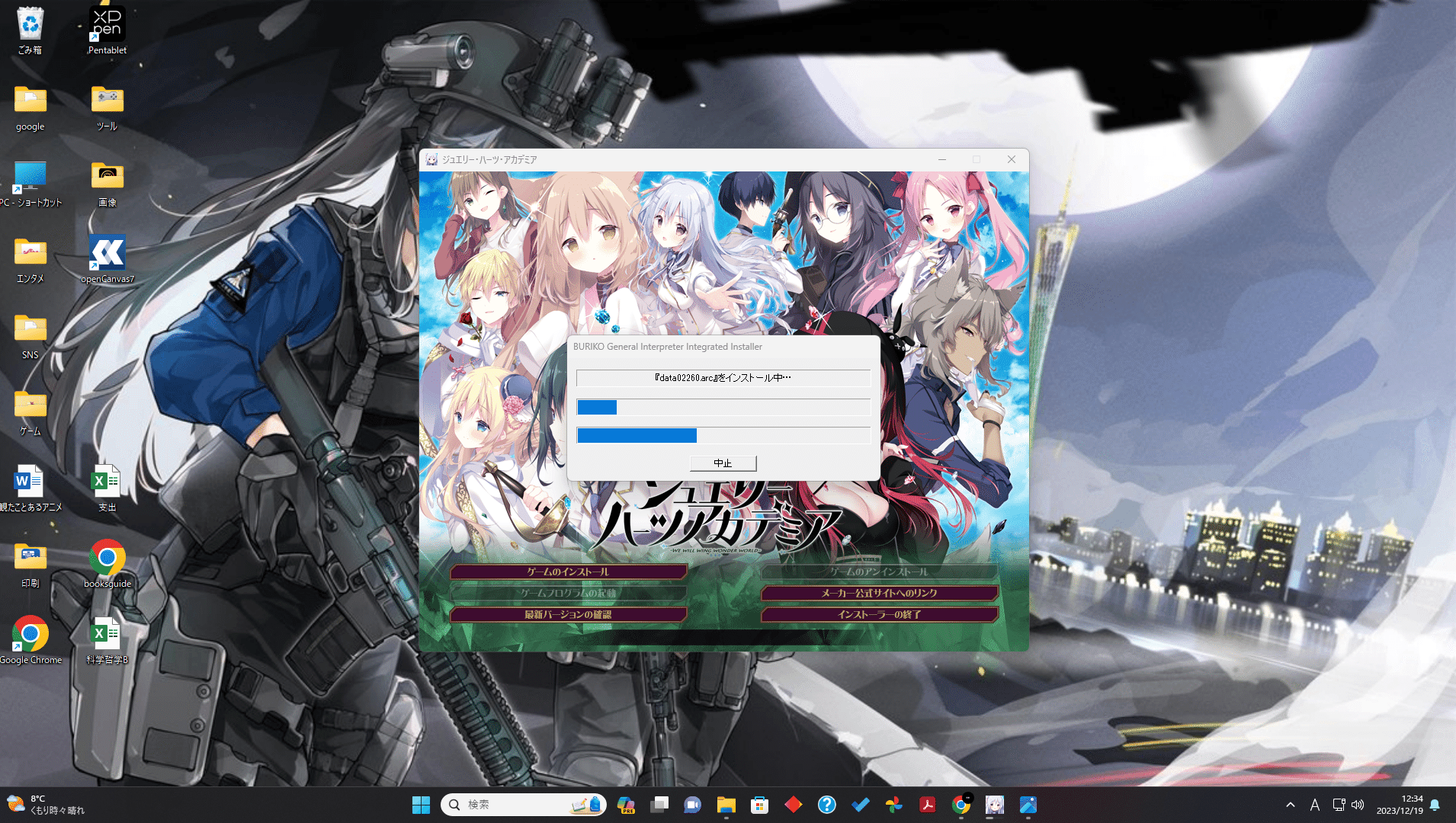Open the clock showing 12:34 2023/12/19

pos(1400,805)
